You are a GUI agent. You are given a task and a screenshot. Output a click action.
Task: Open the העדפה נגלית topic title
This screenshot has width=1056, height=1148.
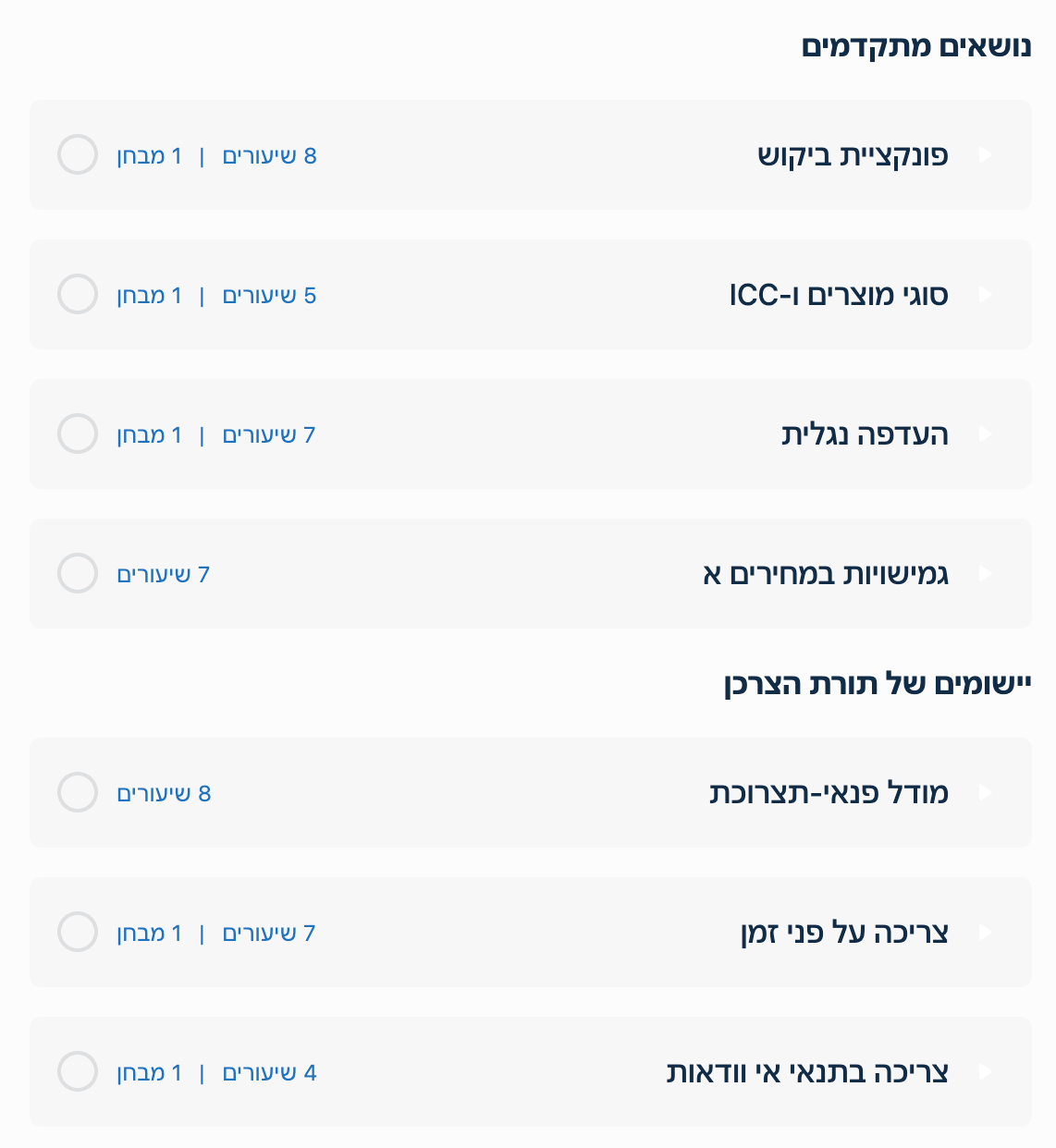[865, 434]
